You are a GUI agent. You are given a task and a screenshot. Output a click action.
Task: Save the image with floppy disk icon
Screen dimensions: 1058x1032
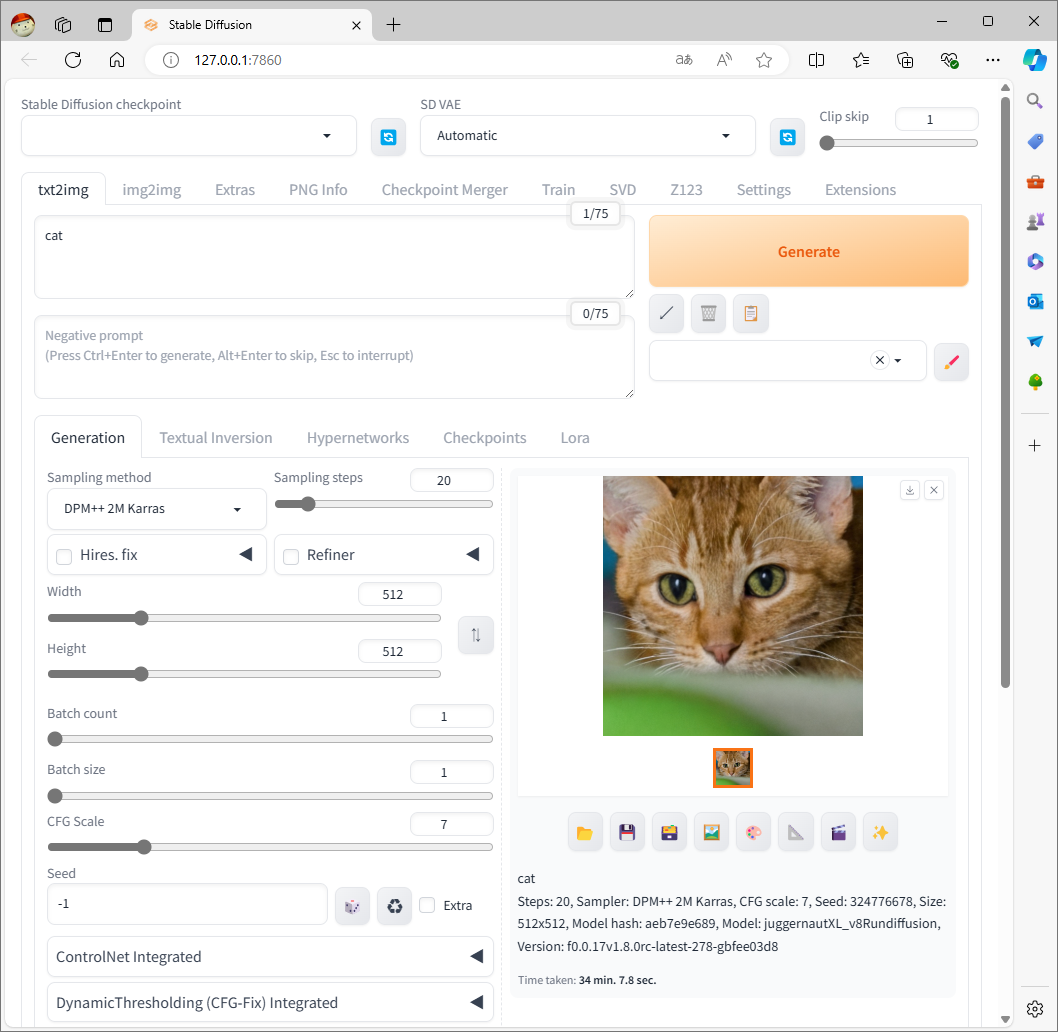point(628,833)
